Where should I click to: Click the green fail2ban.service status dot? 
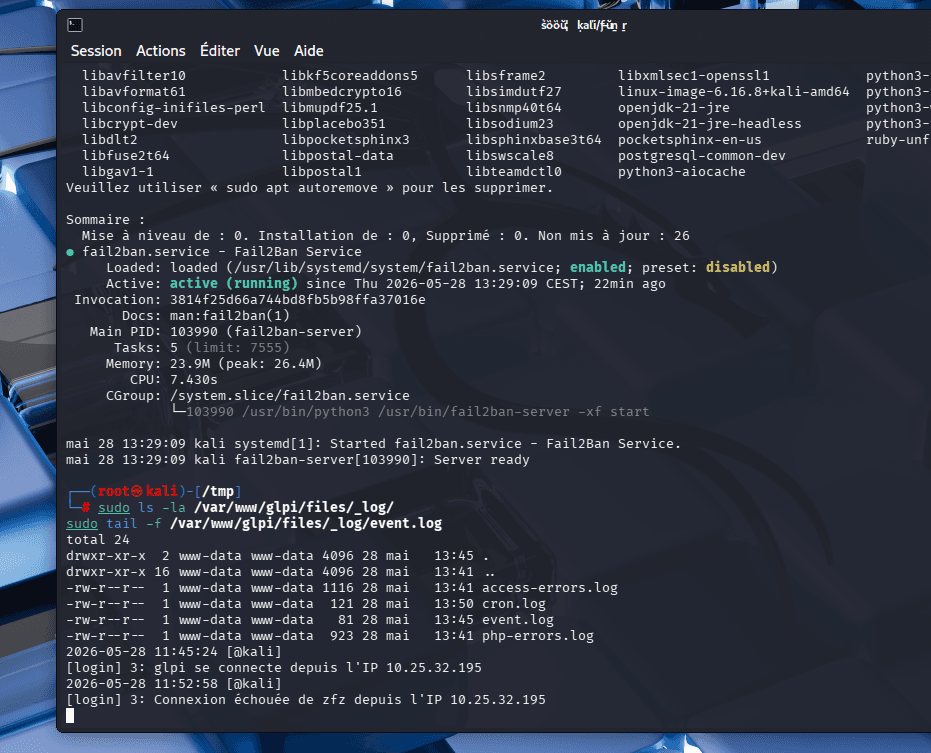coord(70,252)
